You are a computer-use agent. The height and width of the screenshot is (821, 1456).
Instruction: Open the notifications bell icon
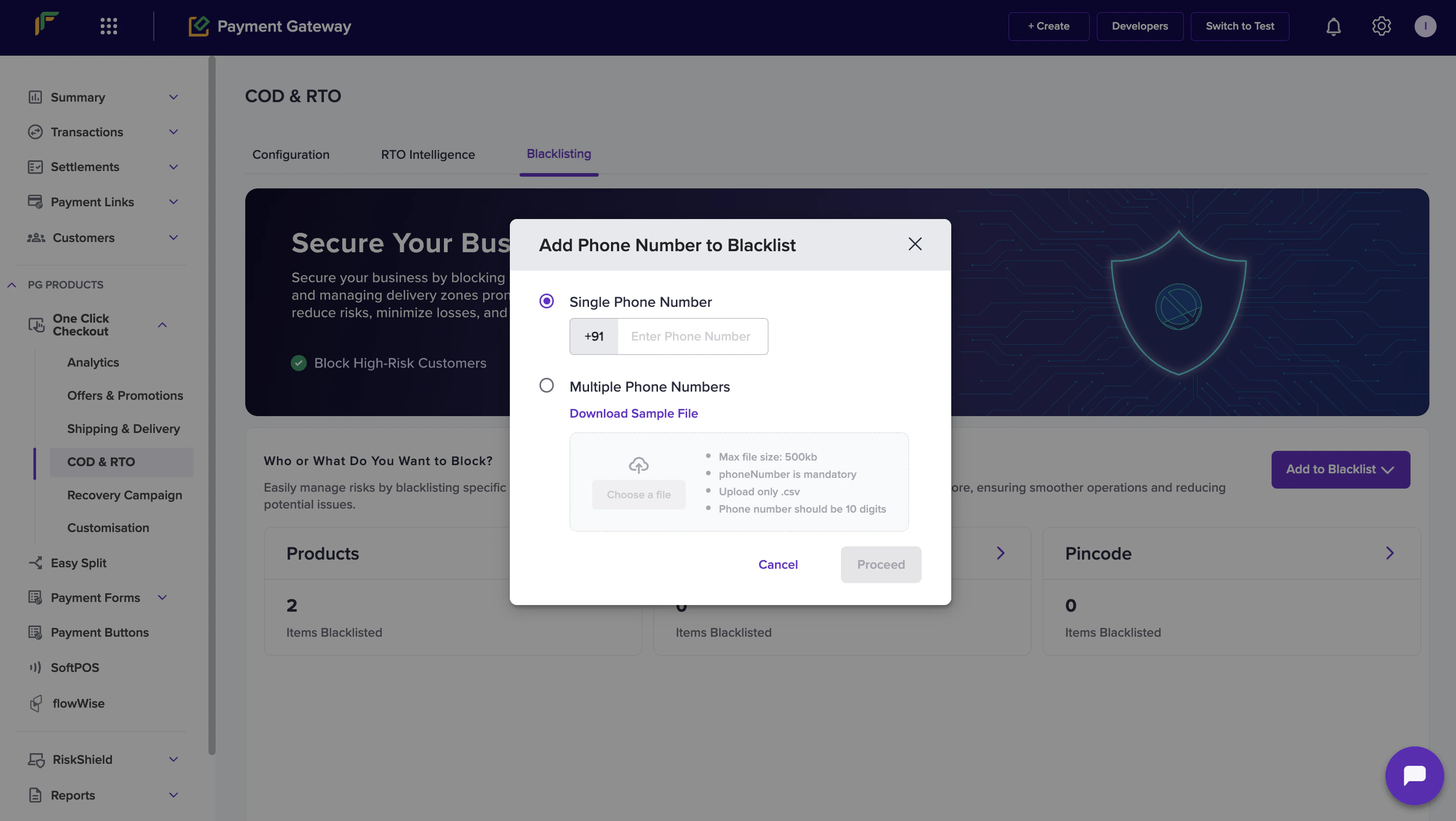[x=1333, y=27]
